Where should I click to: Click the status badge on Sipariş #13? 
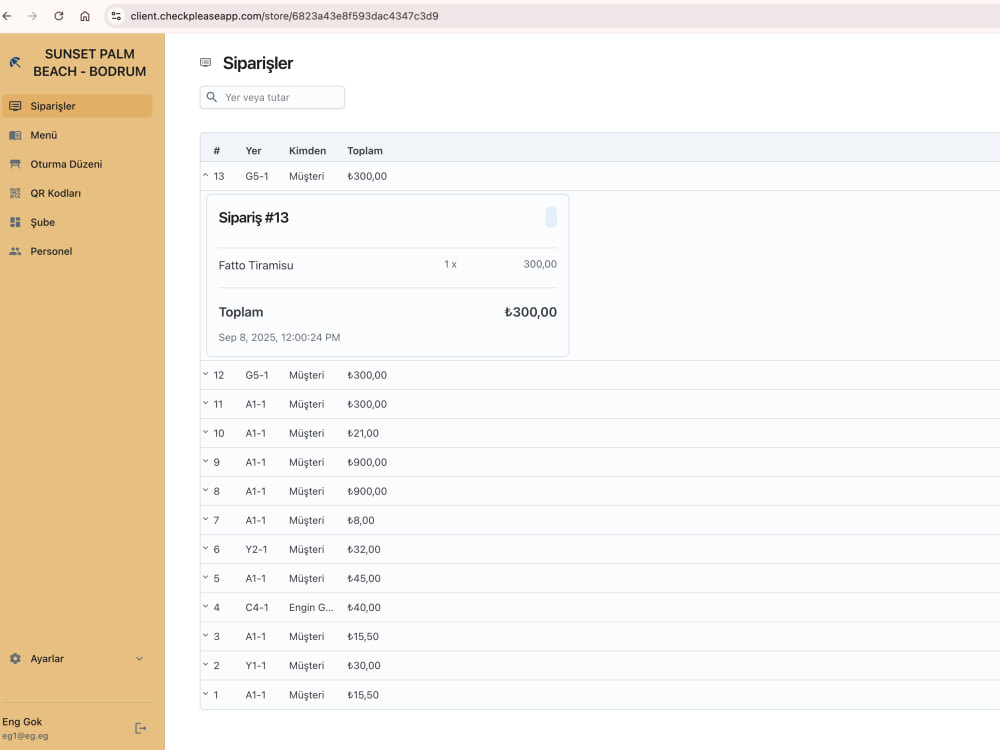click(x=551, y=217)
